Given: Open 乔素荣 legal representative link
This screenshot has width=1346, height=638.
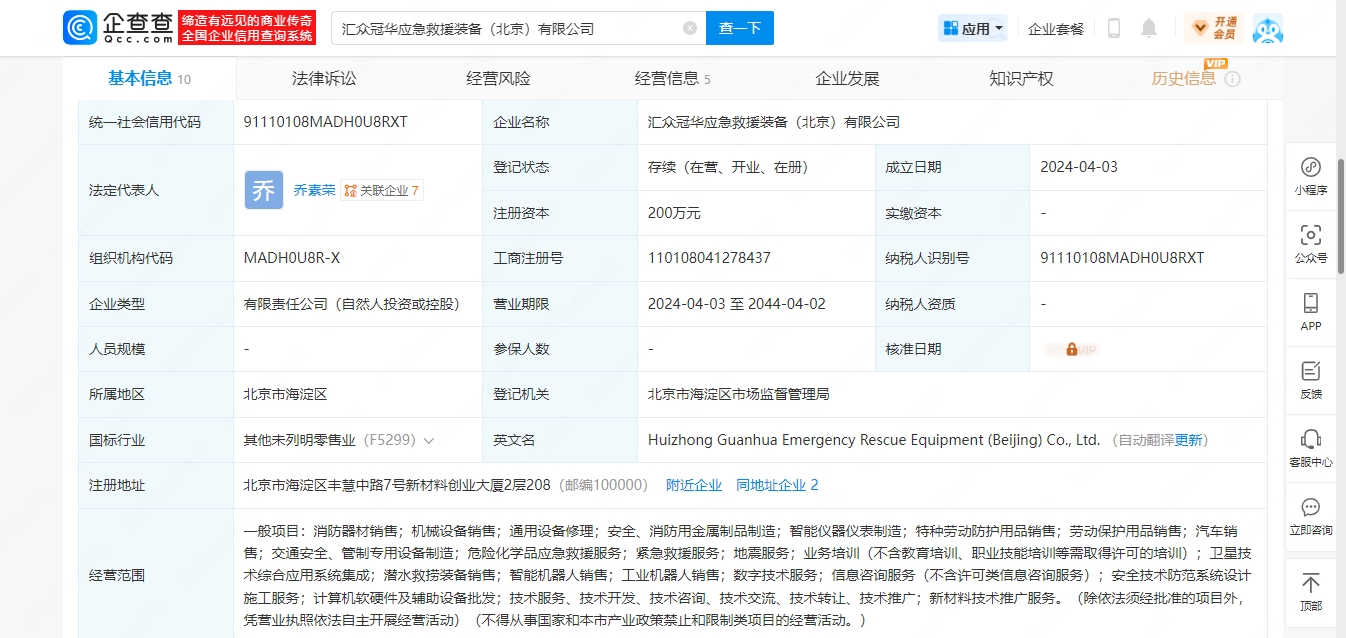Looking at the screenshot, I should (x=314, y=190).
